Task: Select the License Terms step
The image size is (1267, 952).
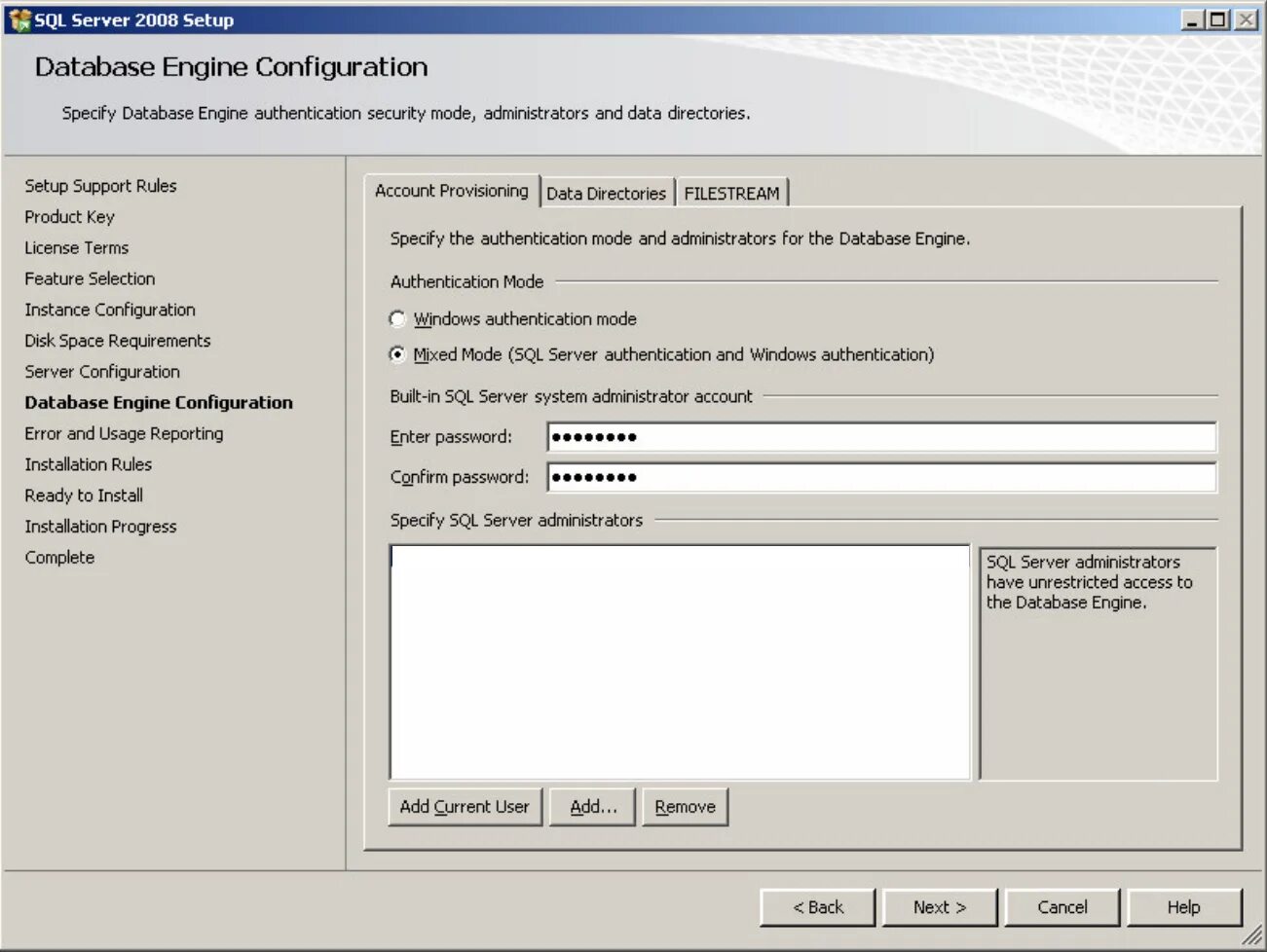Action: click(77, 248)
